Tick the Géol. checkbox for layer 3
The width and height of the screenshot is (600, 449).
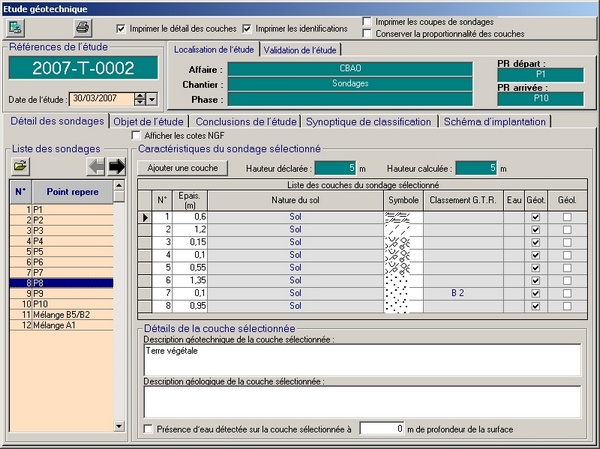[x=567, y=242]
